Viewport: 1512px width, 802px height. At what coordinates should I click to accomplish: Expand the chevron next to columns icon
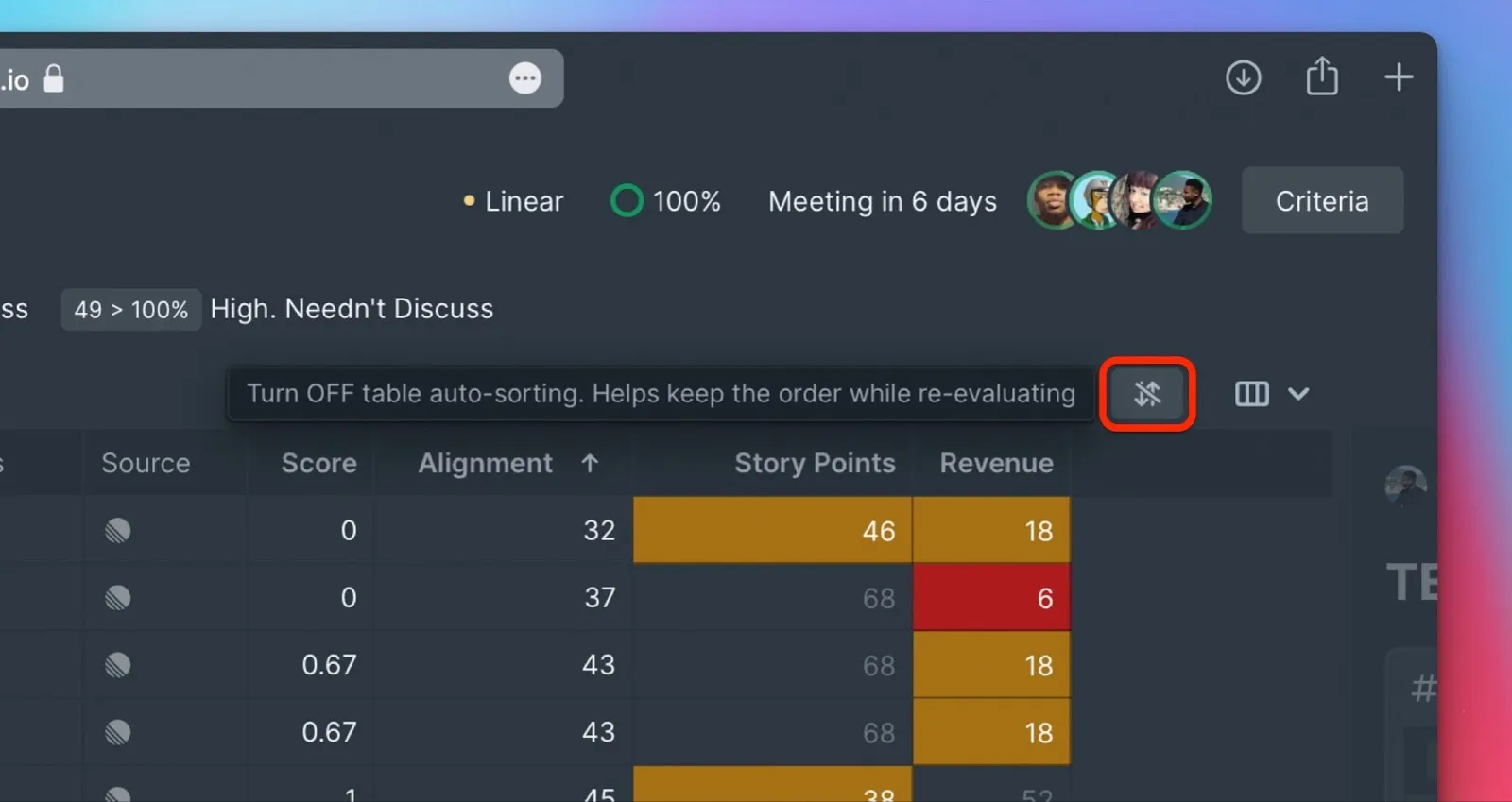click(x=1298, y=394)
